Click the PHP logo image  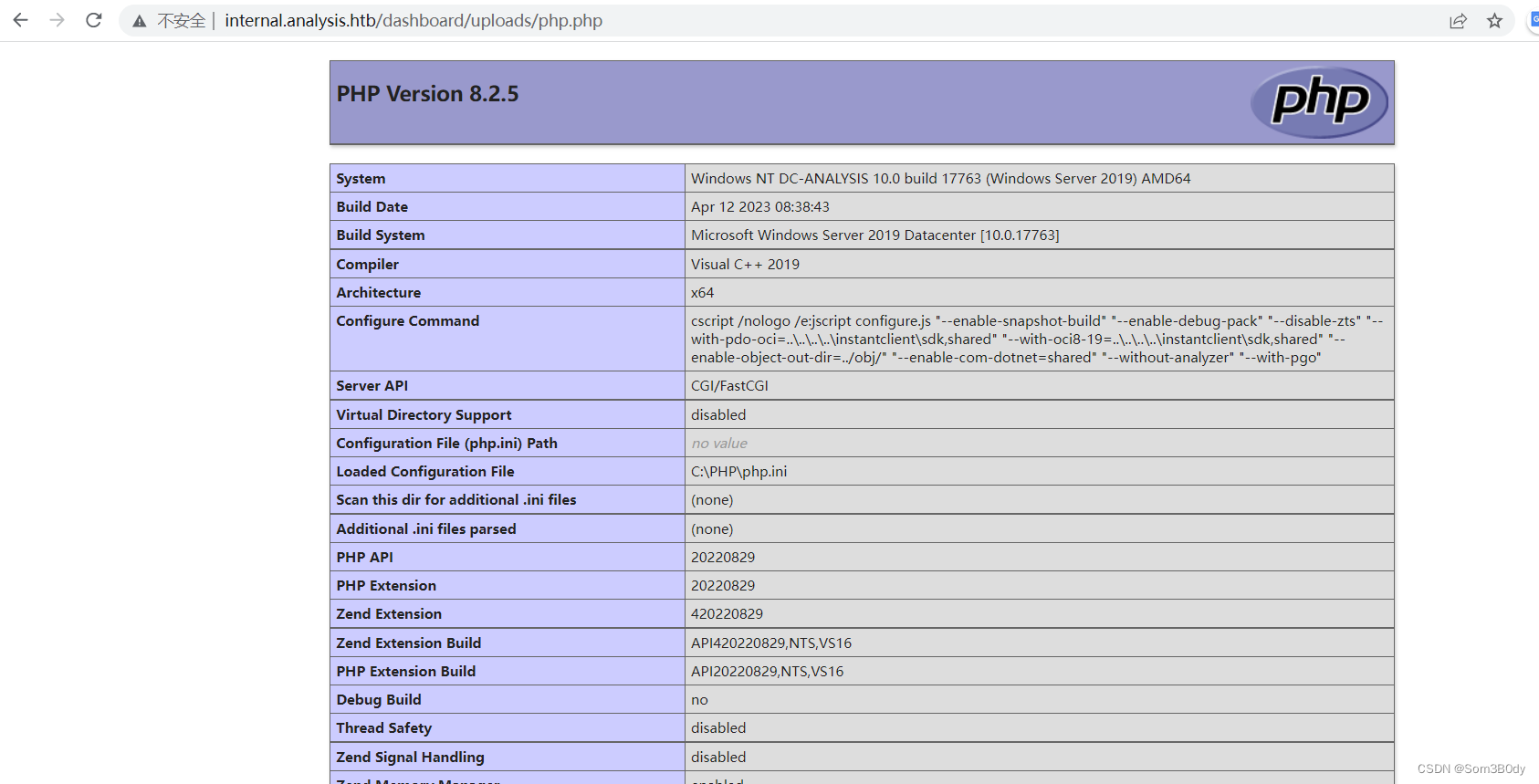(x=1319, y=102)
